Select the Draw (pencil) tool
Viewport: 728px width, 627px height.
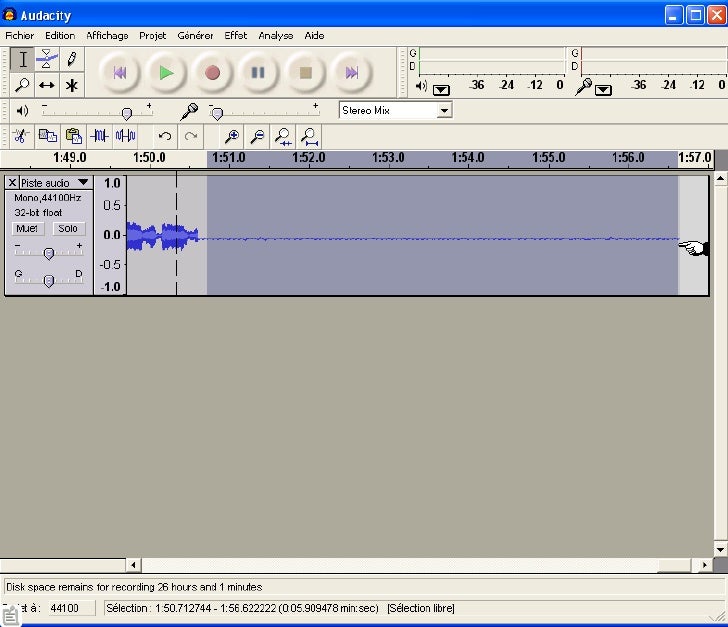72,60
